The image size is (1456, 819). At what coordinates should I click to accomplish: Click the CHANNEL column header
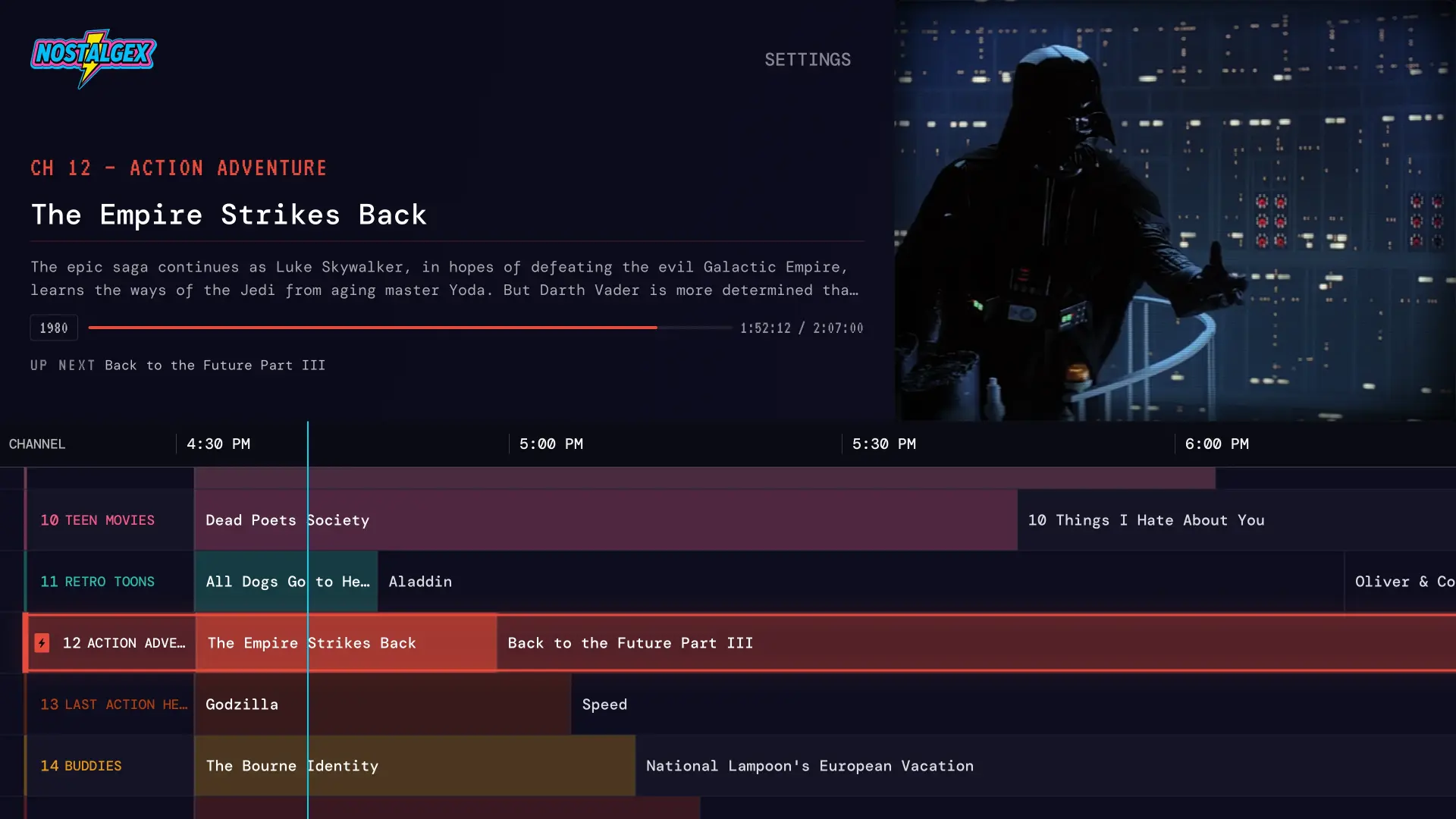coord(37,444)
